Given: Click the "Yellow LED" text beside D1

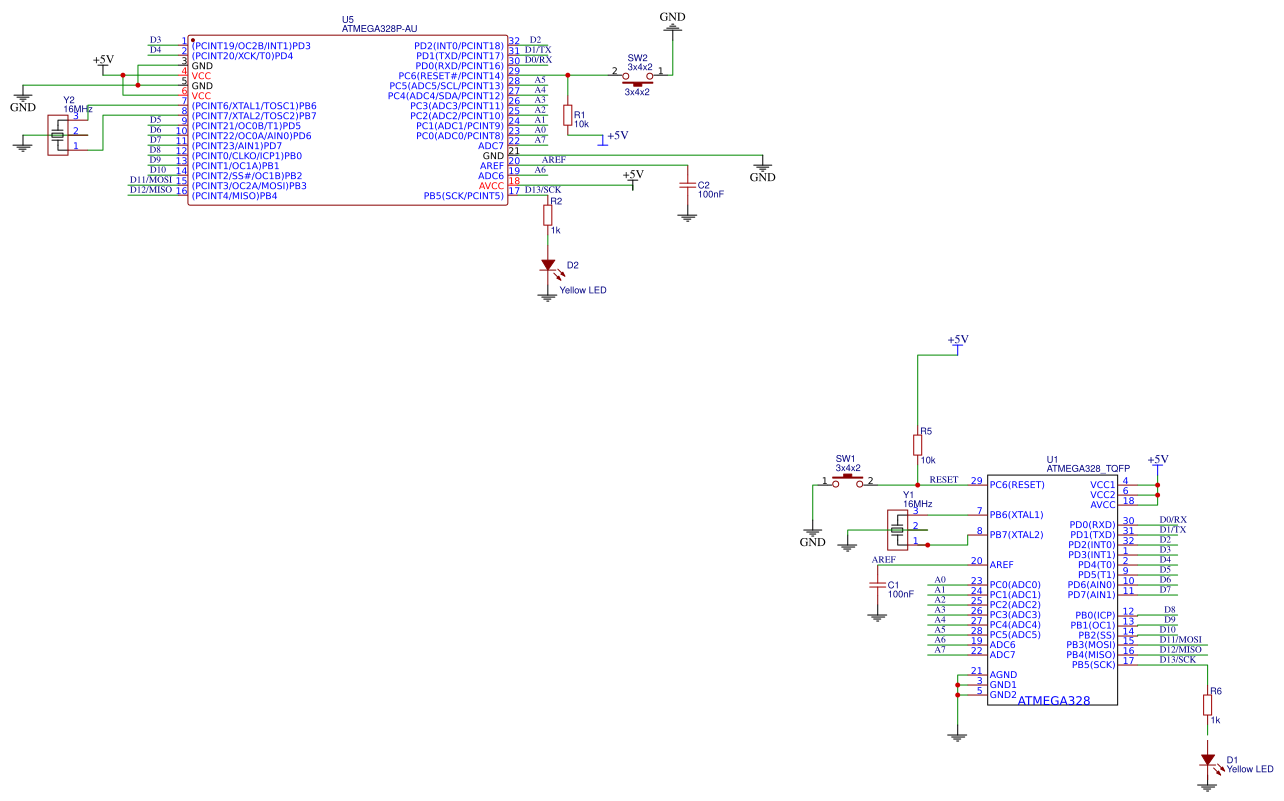Looking at the screenshot, I should point(1250,769).
